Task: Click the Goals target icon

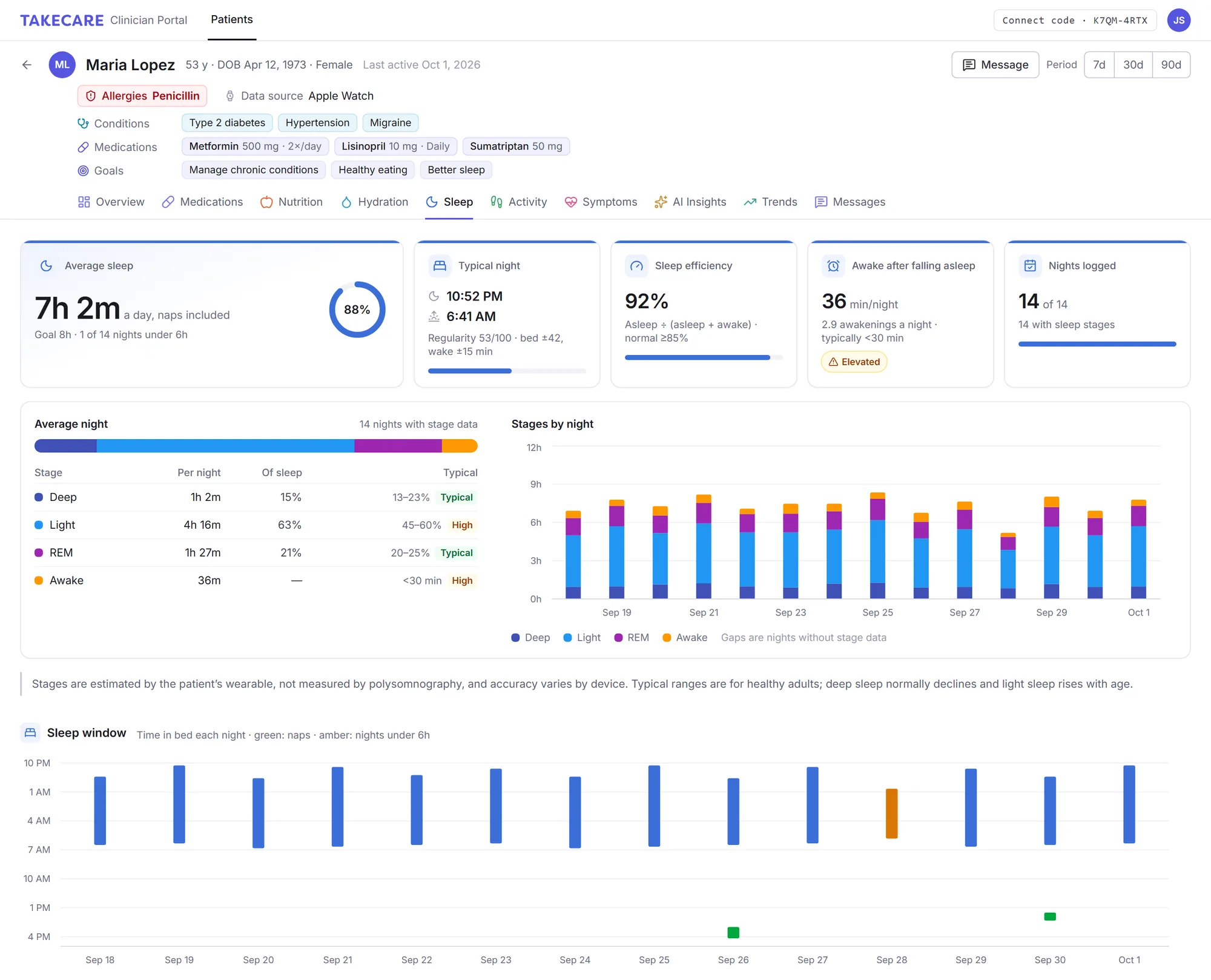Action: pos(83,171)
